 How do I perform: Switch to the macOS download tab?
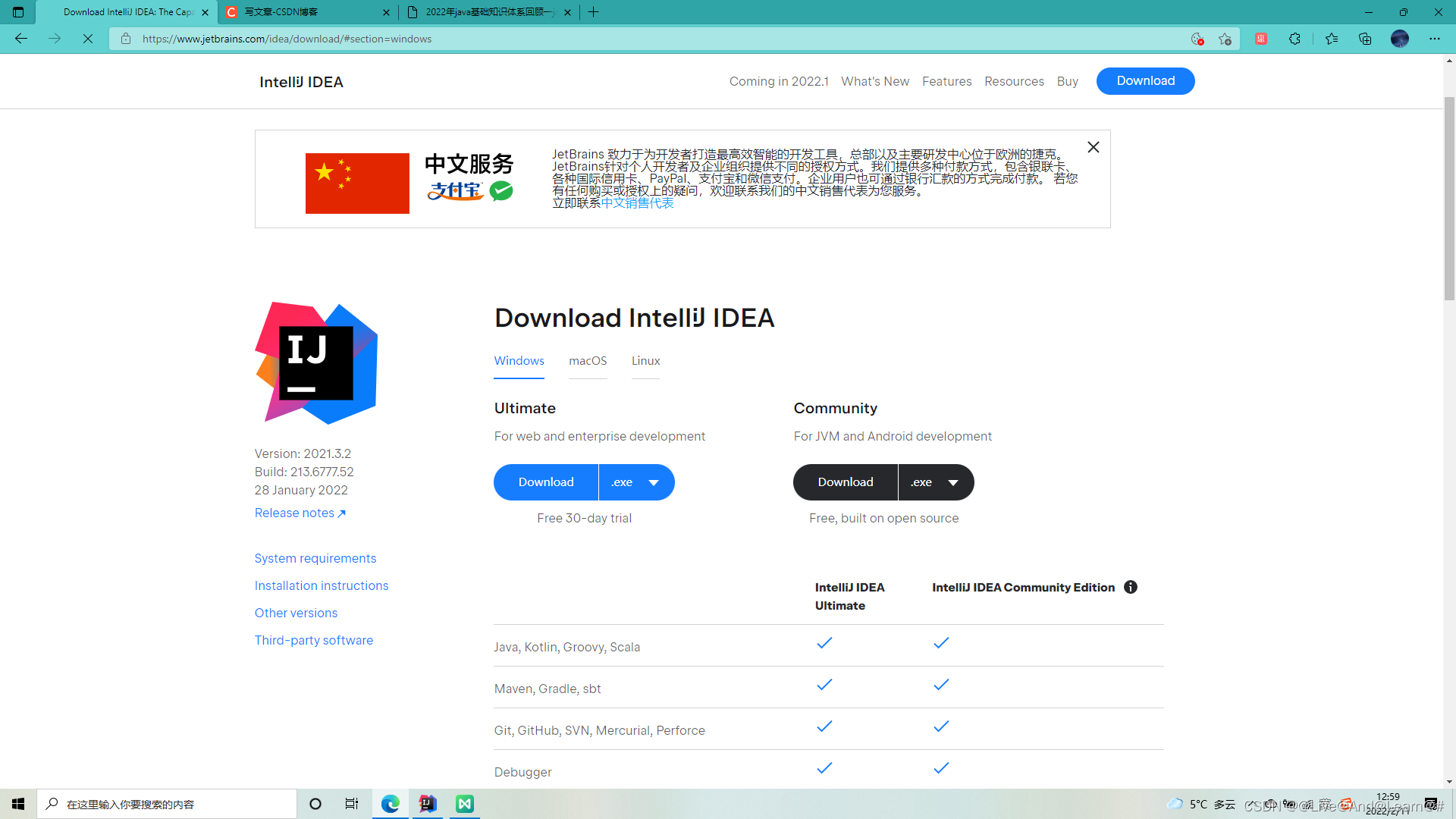tap(588, 361)
